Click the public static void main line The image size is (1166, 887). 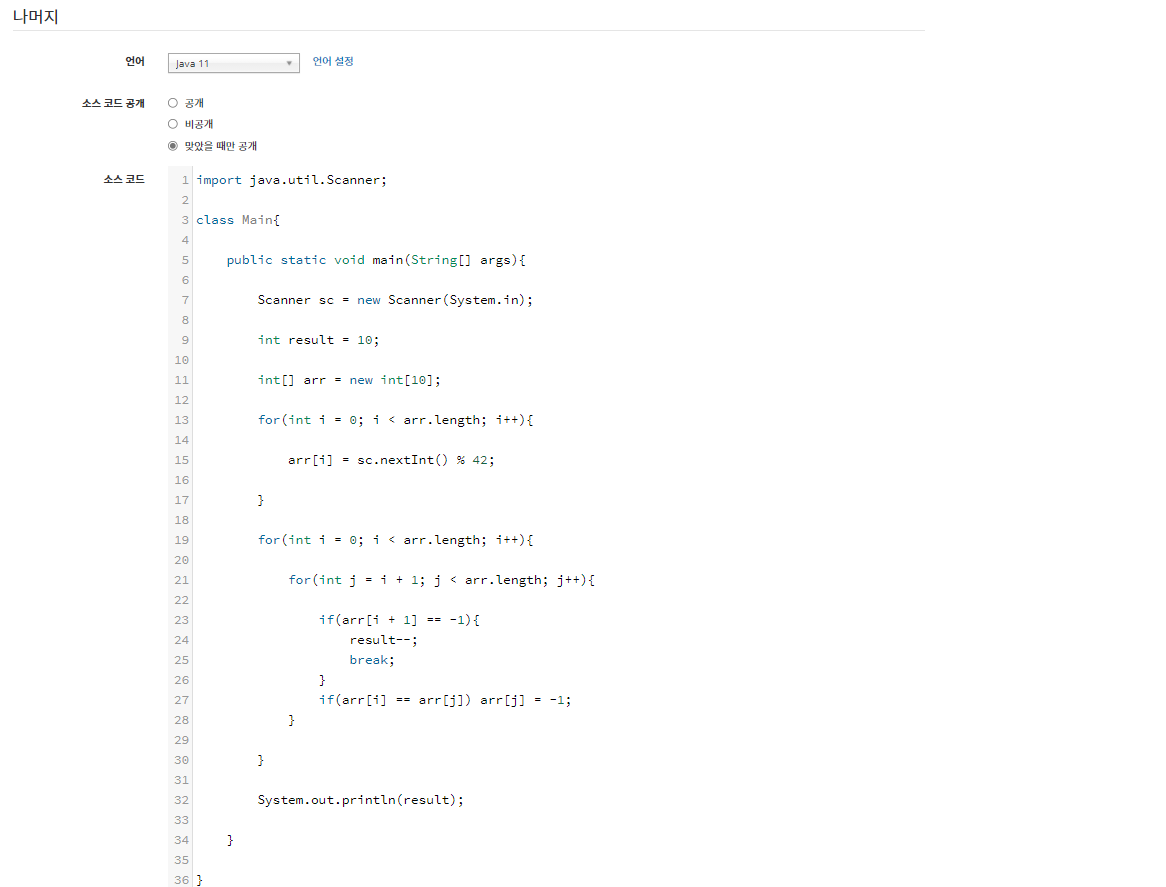pos(376,260)
